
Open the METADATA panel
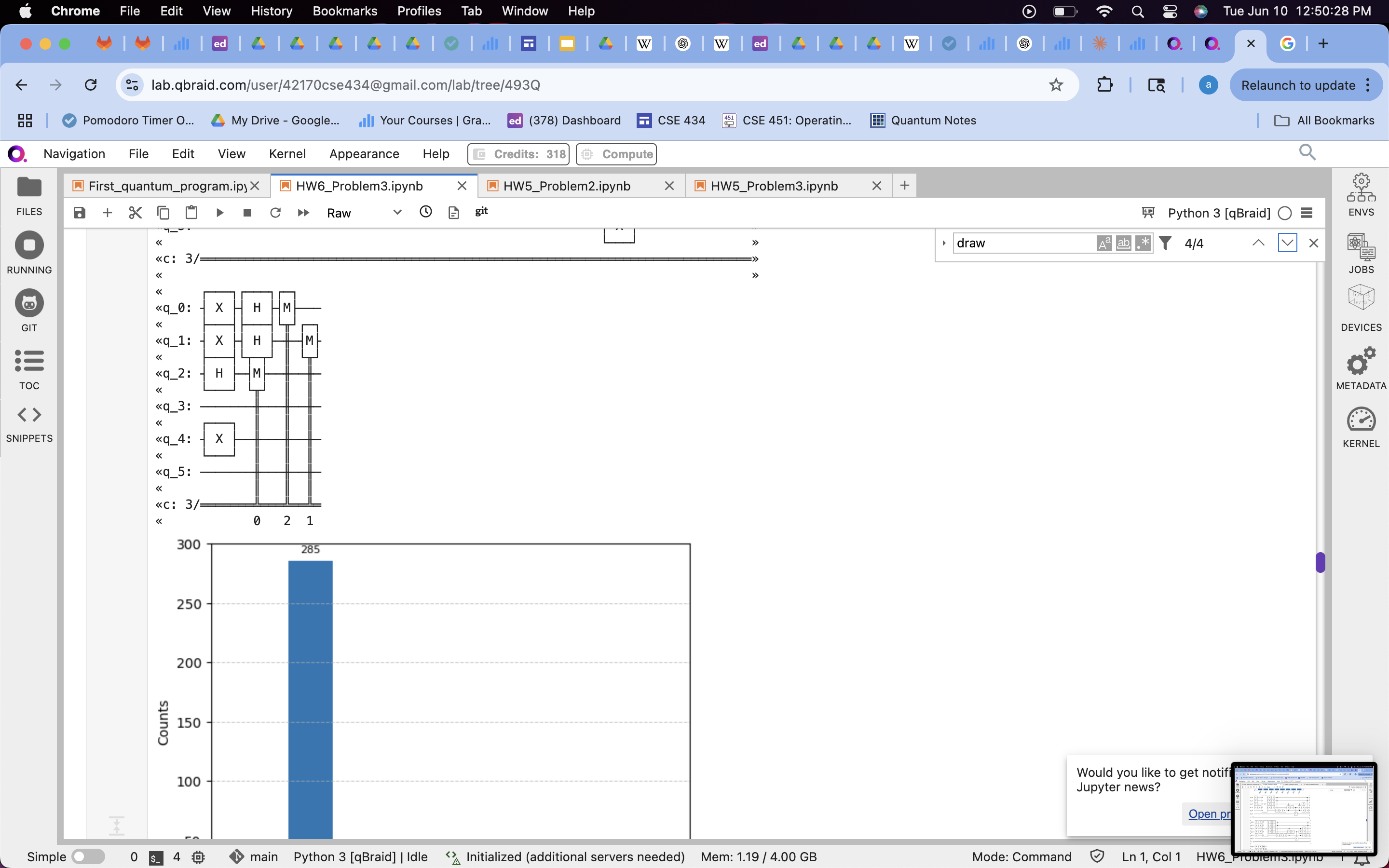[1361, 368]
